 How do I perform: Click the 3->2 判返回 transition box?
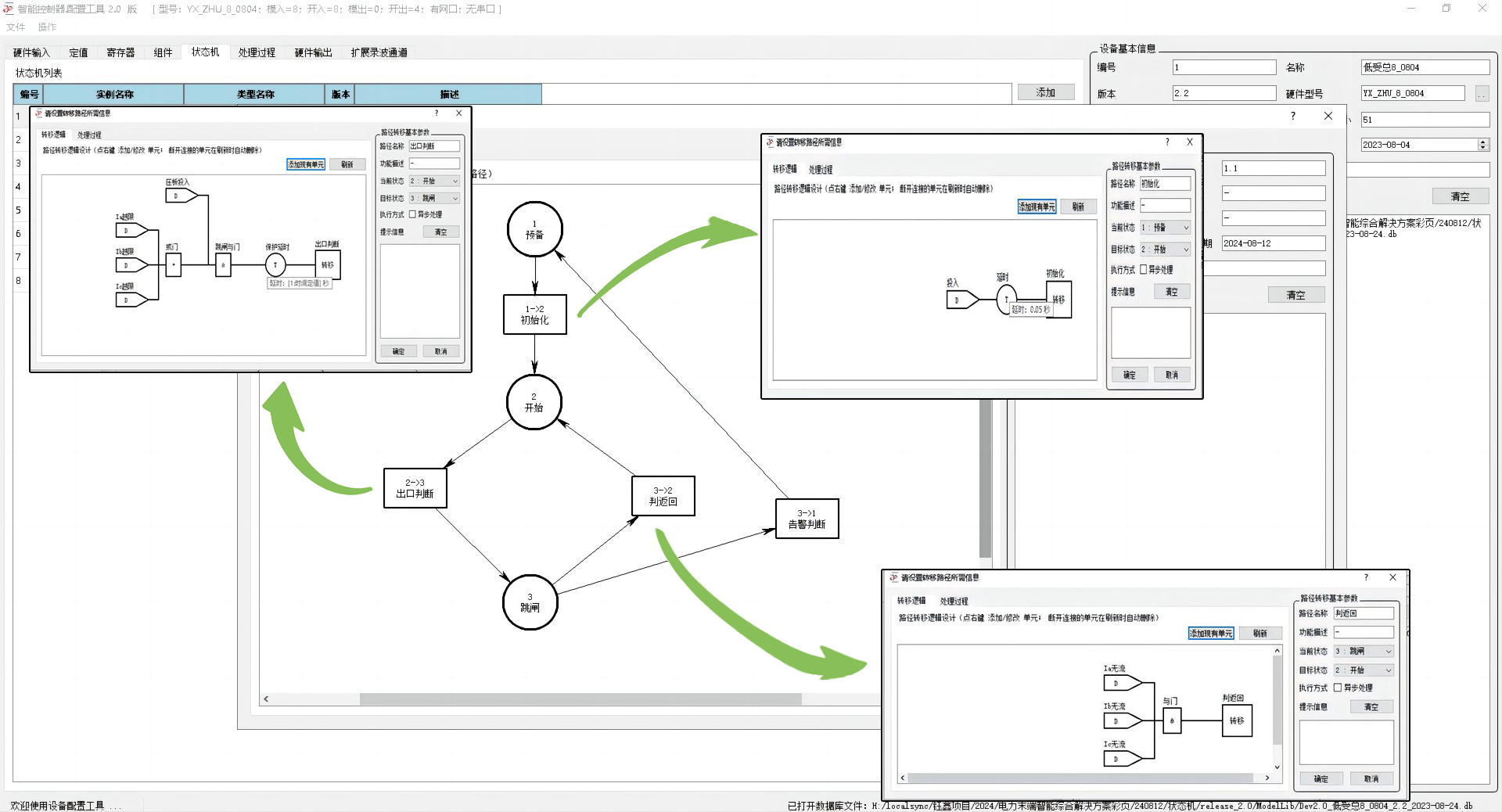click(x=663, y=496)
